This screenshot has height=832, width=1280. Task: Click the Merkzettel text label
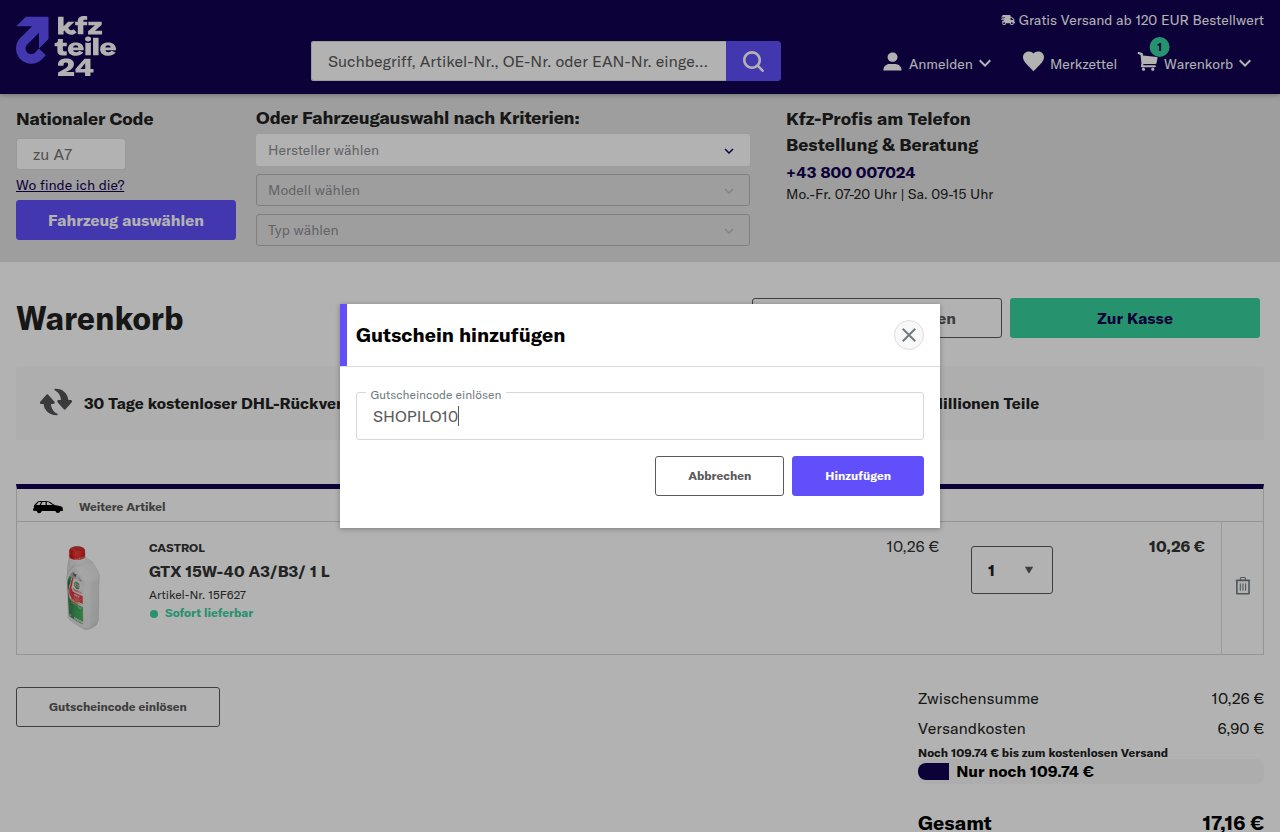pyautogui.click(x=1083, y=64)
